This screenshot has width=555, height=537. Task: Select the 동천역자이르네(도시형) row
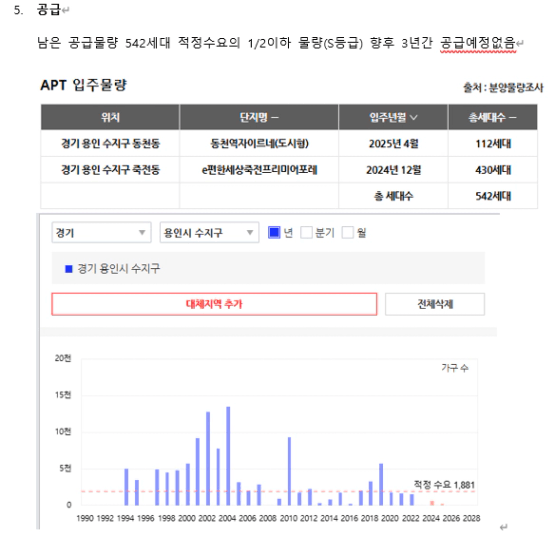289,143
